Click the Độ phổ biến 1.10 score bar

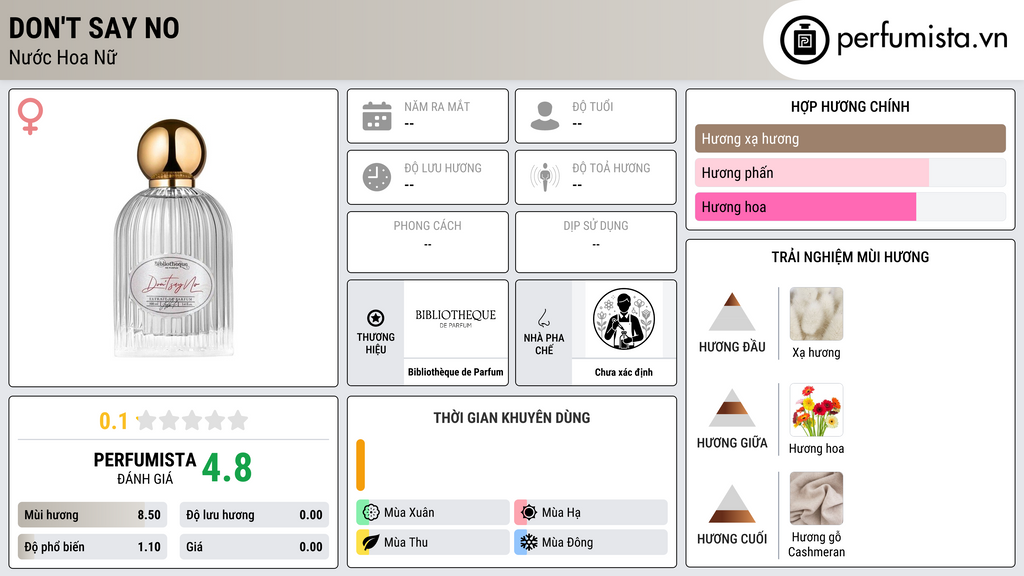(x=92, y=547)
